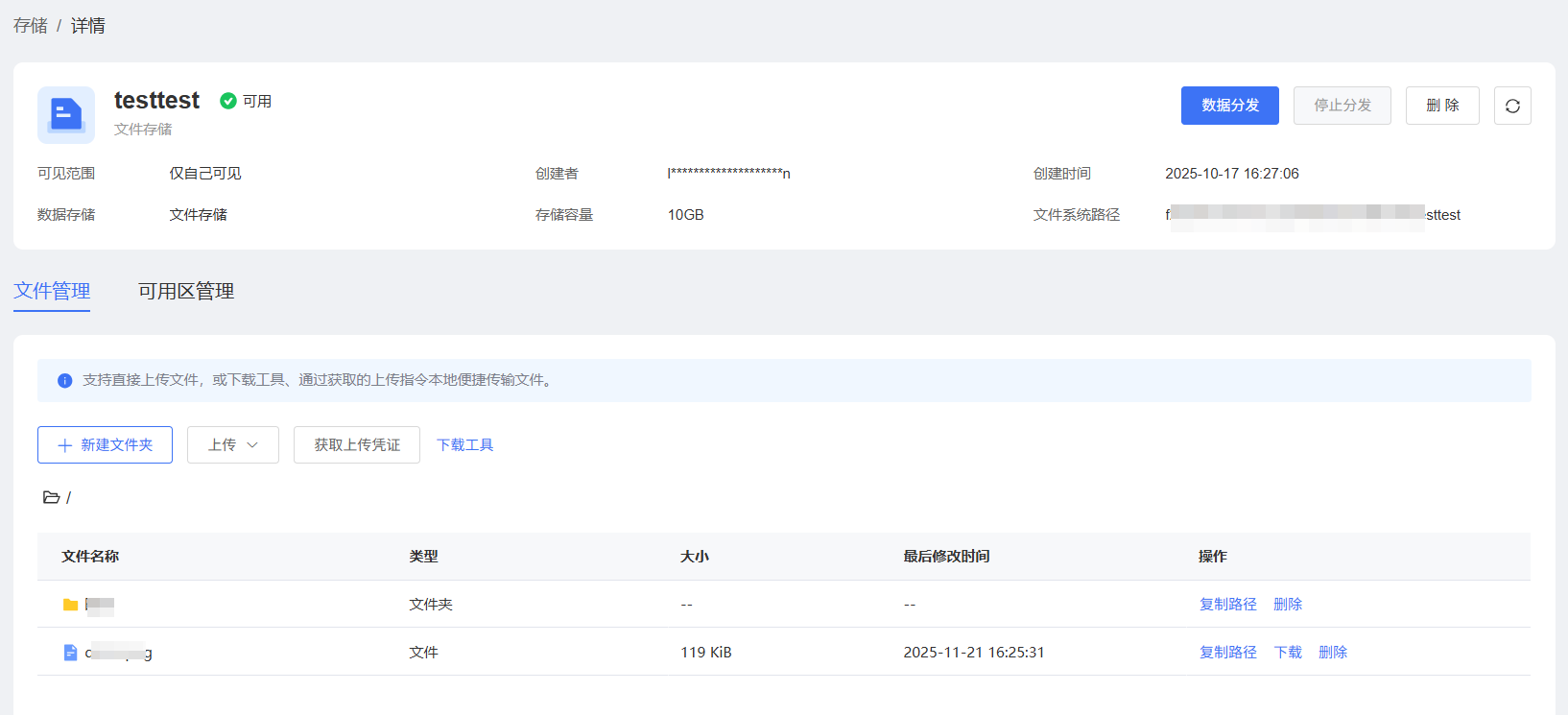Viewport: 1568px width, 715px height.
Task: Click the yellow folder icon in list
Action: [70, 605]
